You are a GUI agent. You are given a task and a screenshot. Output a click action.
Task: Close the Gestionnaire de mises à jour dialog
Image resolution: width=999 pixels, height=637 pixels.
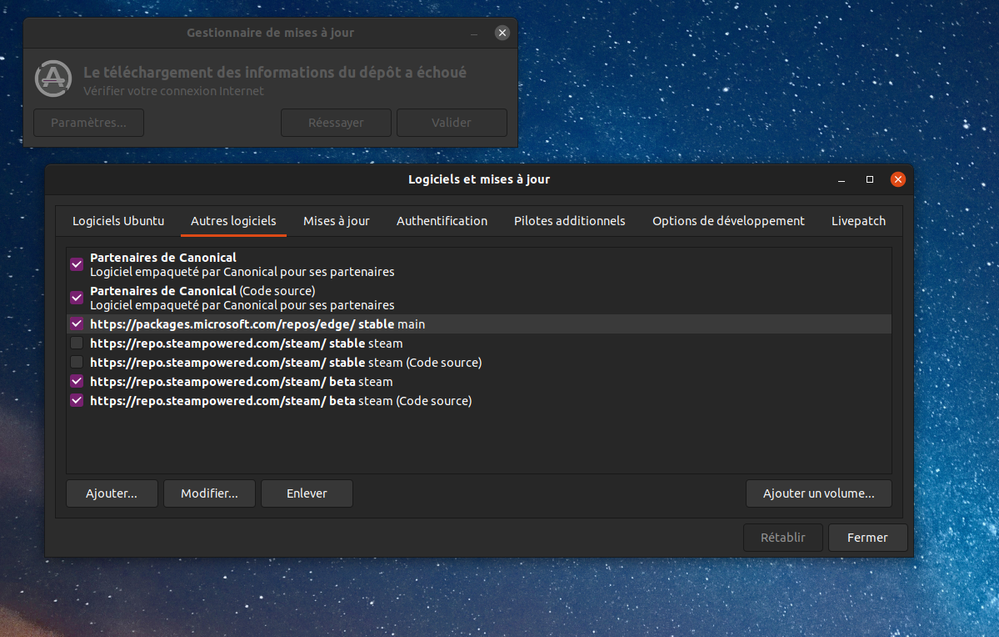point(502,32)
